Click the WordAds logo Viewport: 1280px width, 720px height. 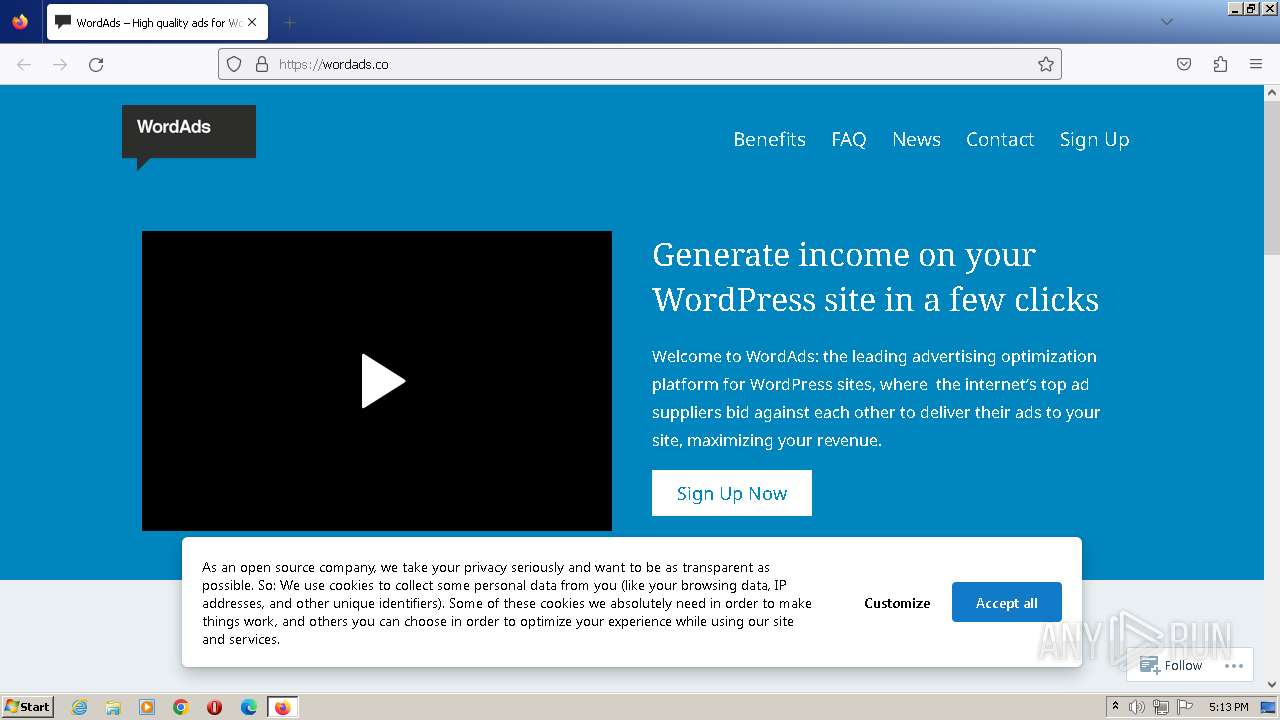click(189, 137)
